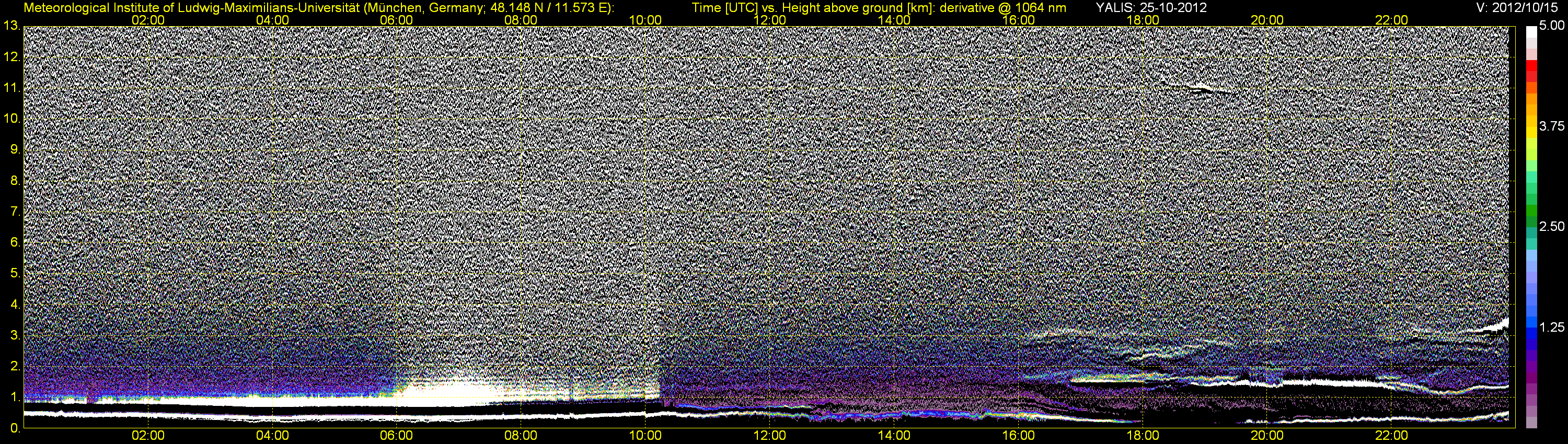This screenshot has height=444, width=1568.
Task: Click the 4 km height axis label
Action: tap(15, 305)
